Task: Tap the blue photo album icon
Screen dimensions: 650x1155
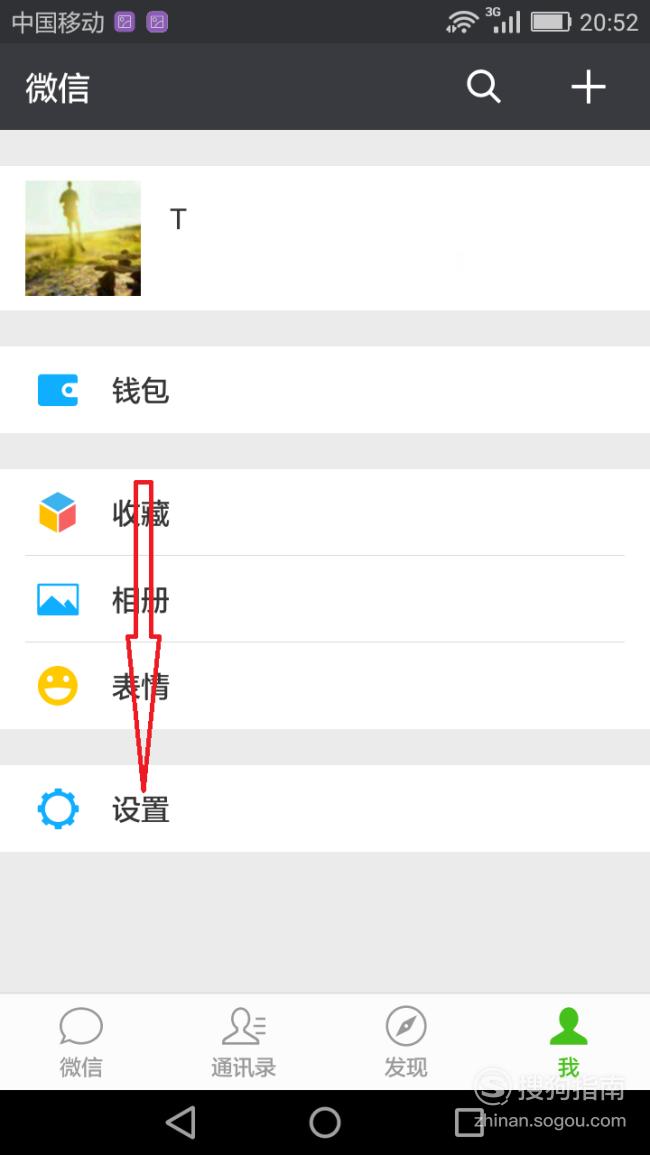Action: [57, 600]
